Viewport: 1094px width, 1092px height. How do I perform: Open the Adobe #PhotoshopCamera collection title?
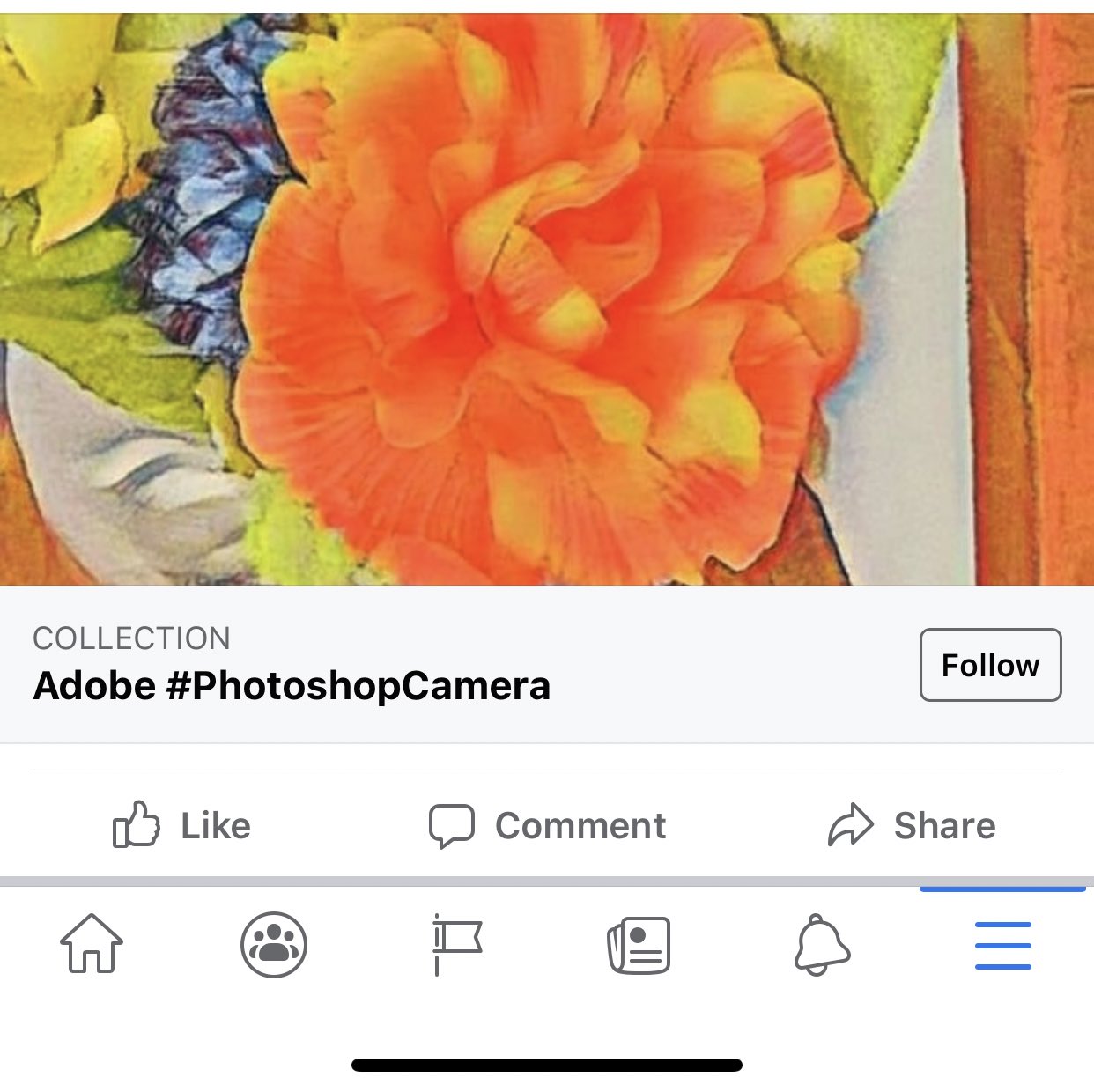pyautogui.click(x=292, y=685)
